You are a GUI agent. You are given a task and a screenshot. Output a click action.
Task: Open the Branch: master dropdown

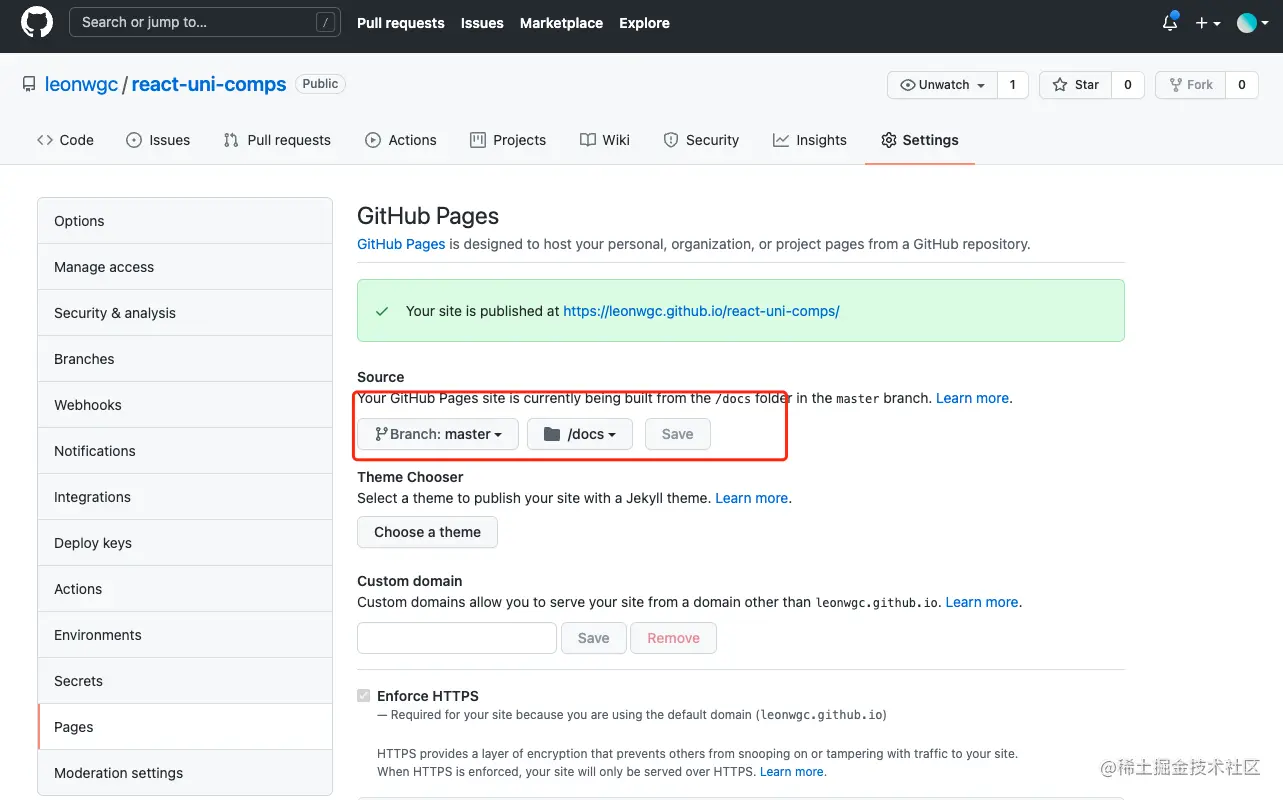pyautogui.click(x=437, y=434)
